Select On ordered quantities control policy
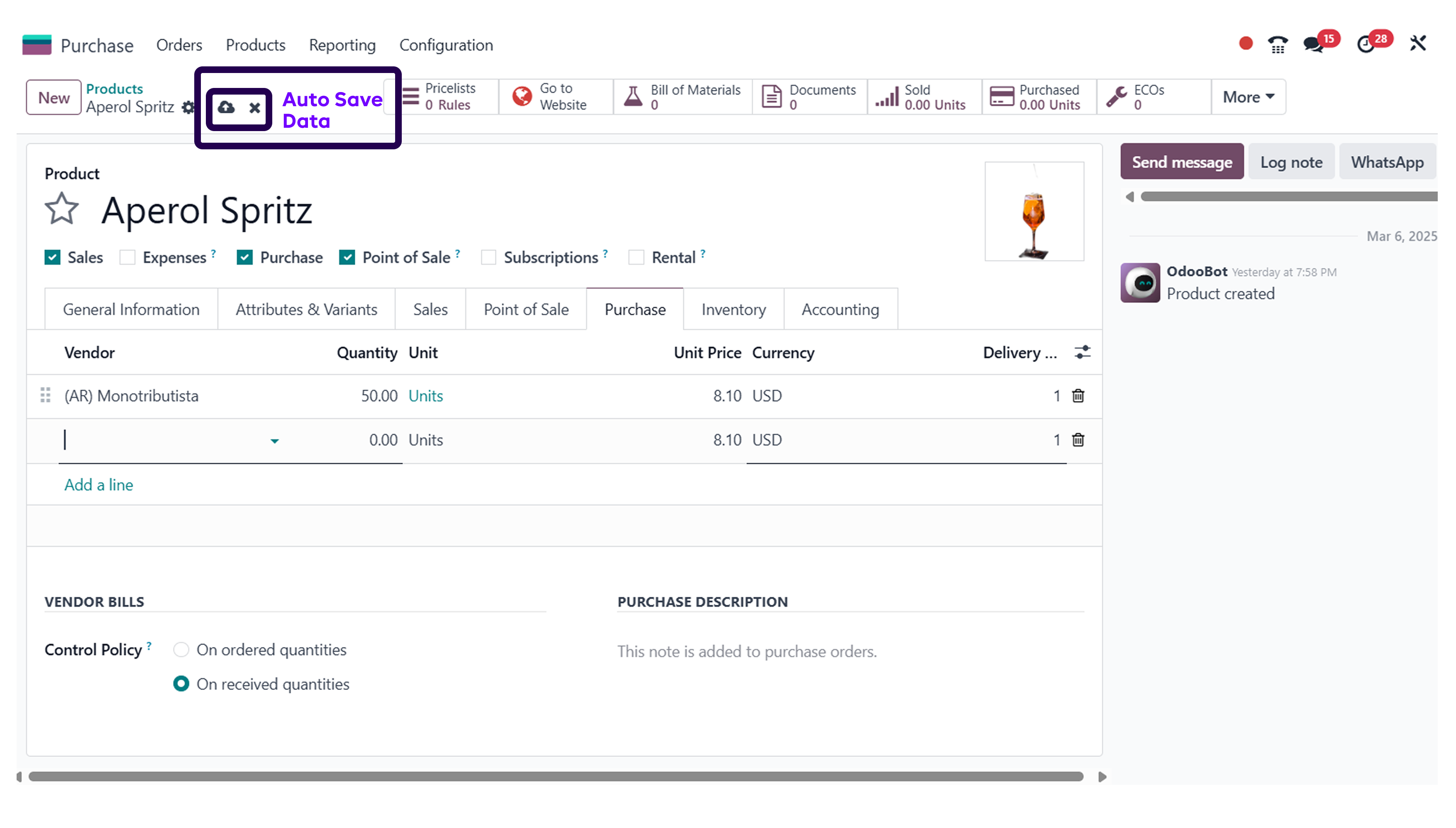 pos(181,650)
